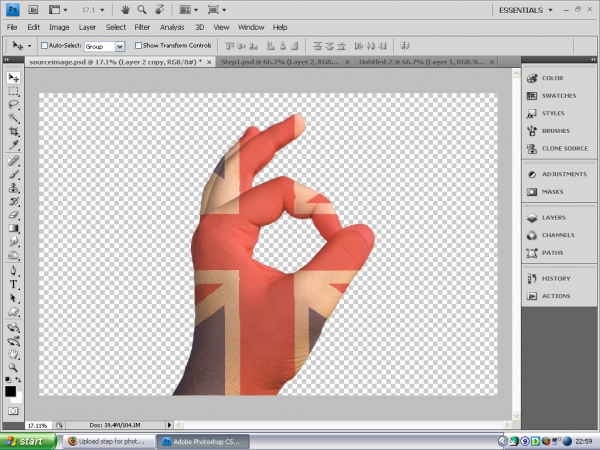600x450 pixels.
Task: Open the Move tool preset picker arrow
Action: 29,46
